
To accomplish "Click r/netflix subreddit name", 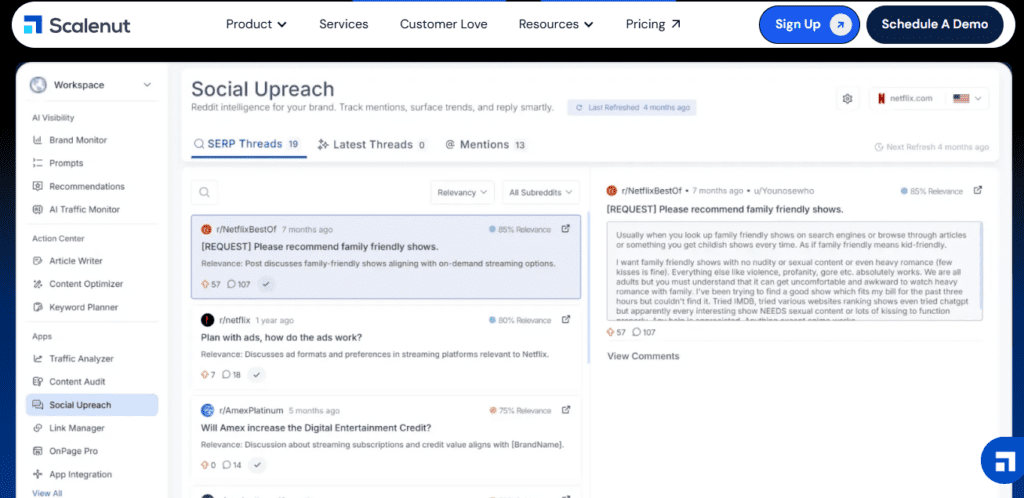I will tap(234, 320).
